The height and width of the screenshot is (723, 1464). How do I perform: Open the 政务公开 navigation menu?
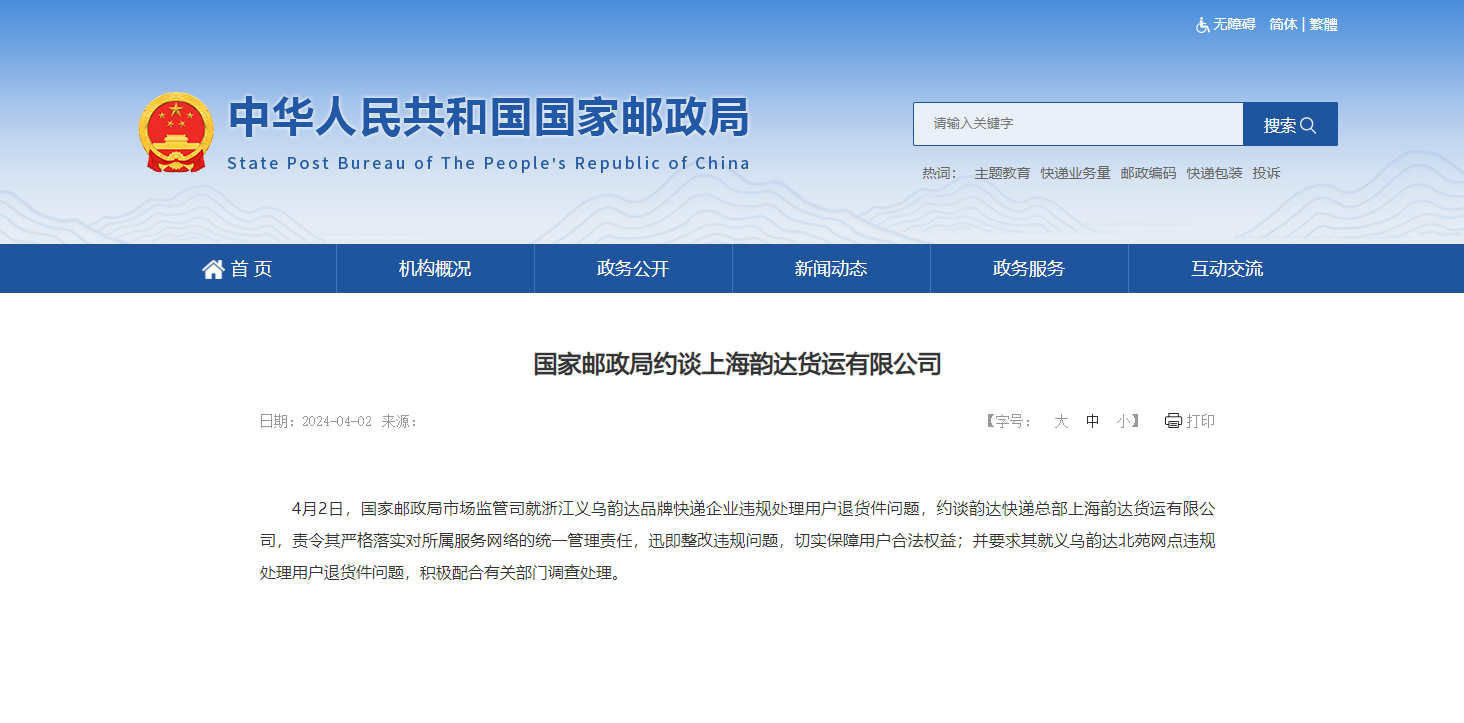point(633,269)
